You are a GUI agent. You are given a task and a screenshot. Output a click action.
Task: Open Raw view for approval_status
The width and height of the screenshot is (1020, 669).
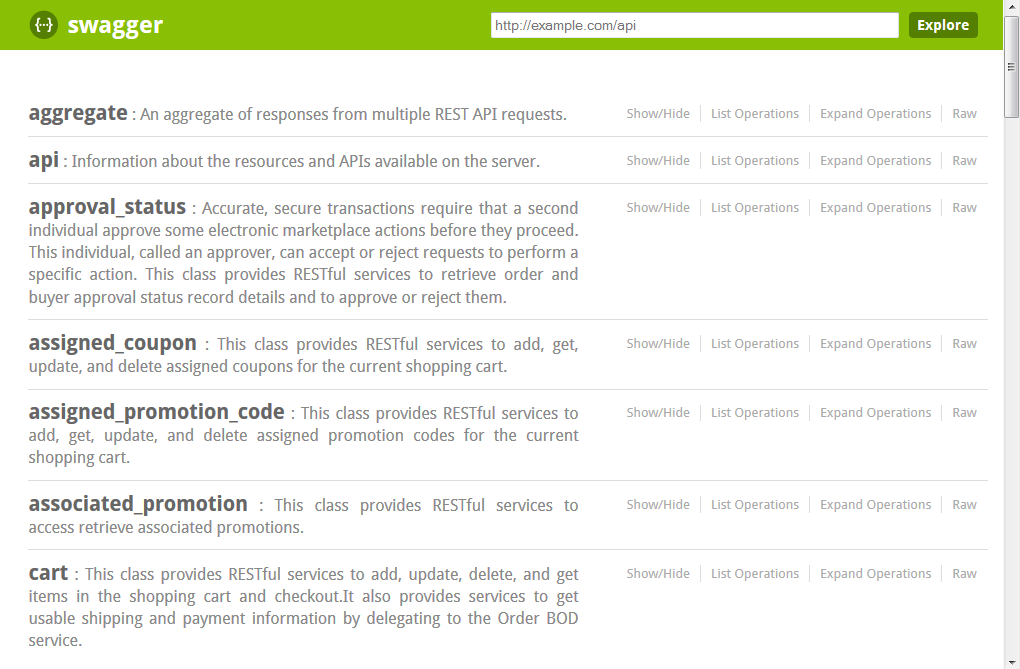[x=964, y=208]
